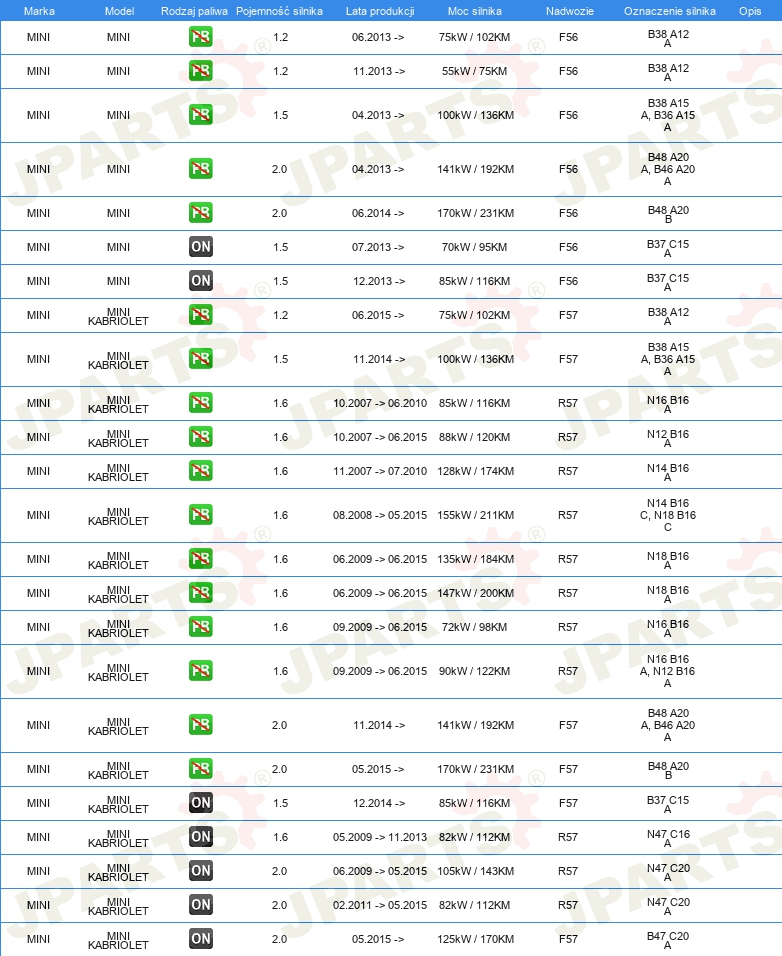
Task: Select the 125kW / 170KM power cell
Action: click(x=475, y=940)
